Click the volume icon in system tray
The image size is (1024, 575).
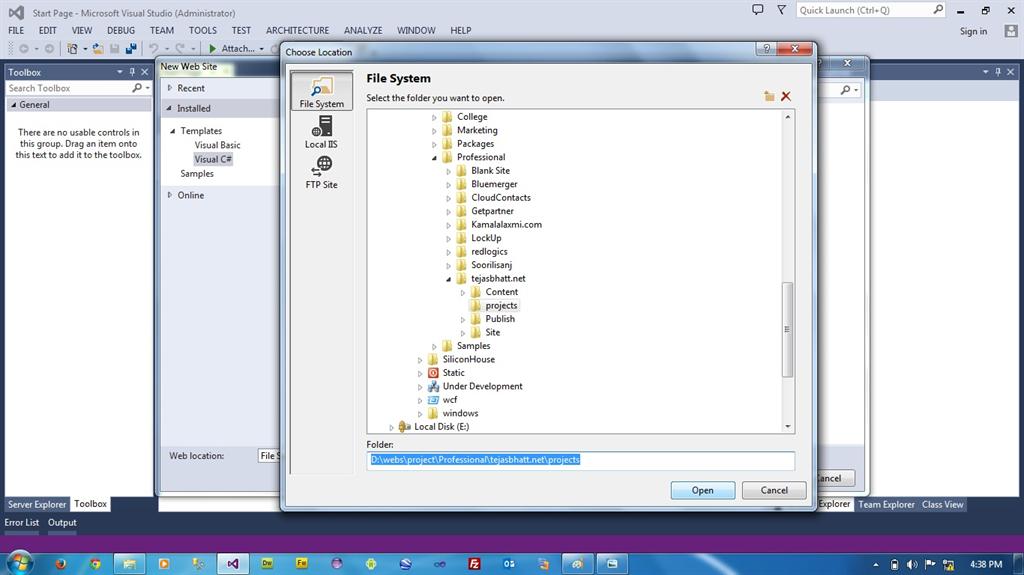tap(912, 565)
